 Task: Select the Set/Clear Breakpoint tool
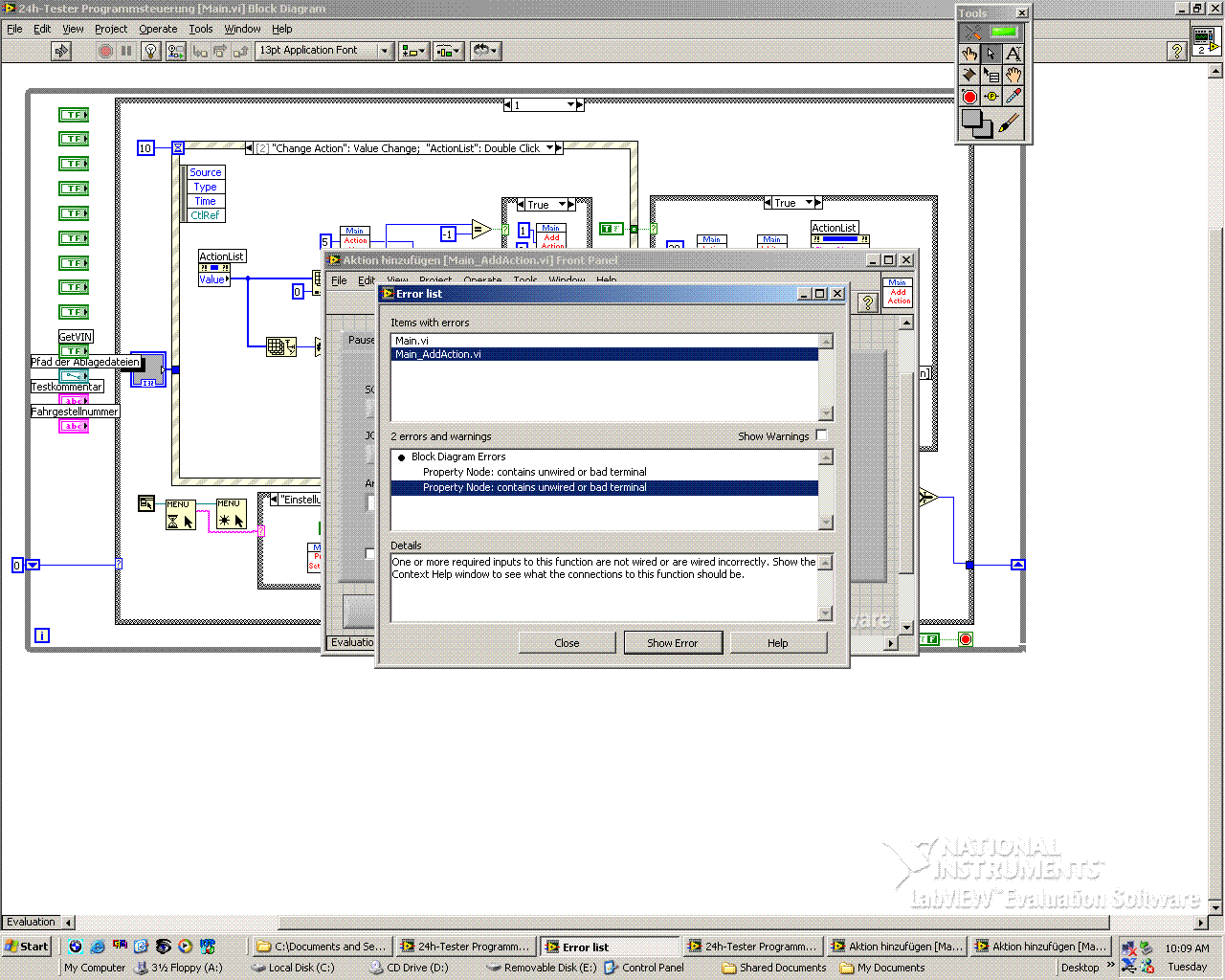pos(970,96)
